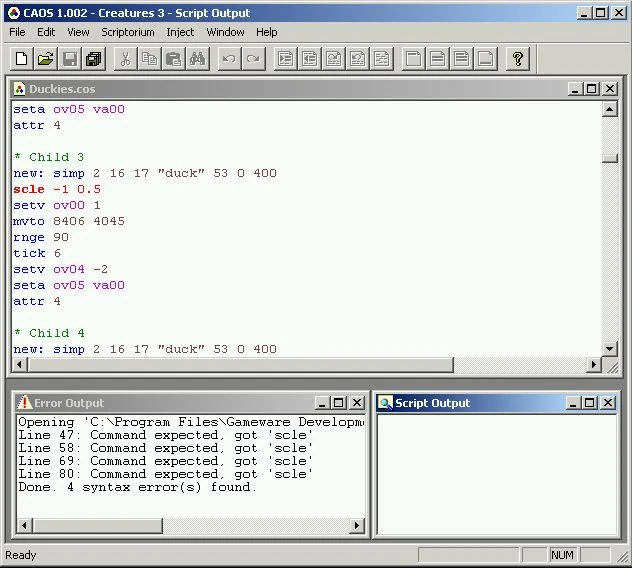Click the NUM status bar indicator

click(x=562, y=555)
